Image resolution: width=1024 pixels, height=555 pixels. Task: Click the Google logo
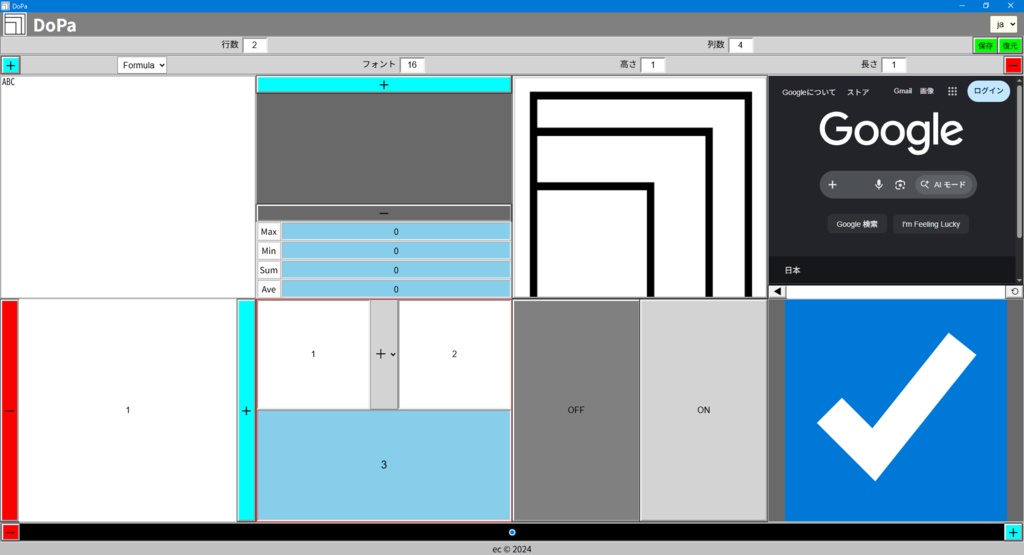click(891, 132)
